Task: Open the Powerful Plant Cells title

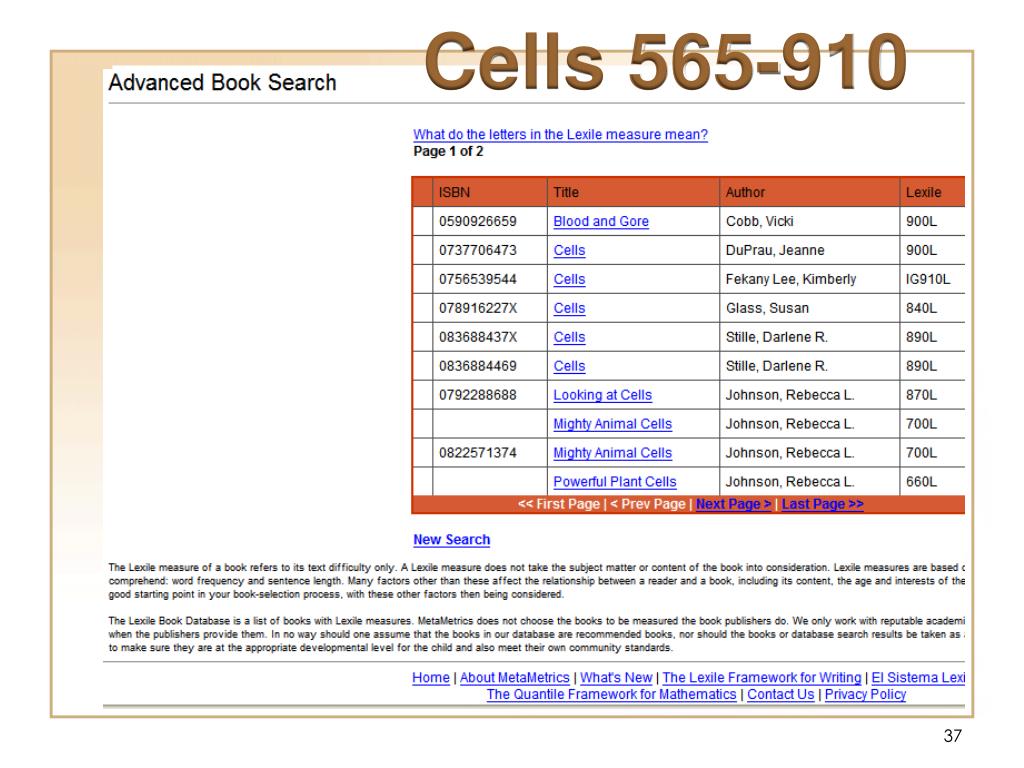Action: point(615,481)
